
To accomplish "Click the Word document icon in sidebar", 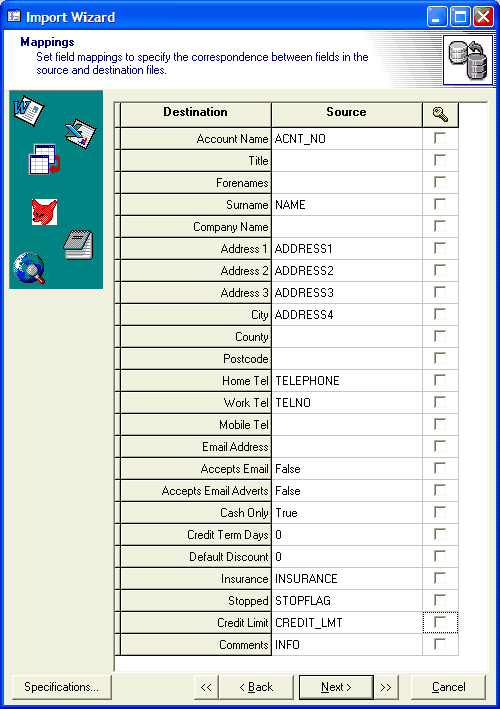I will pyautogui.click(x=28, y=110).
